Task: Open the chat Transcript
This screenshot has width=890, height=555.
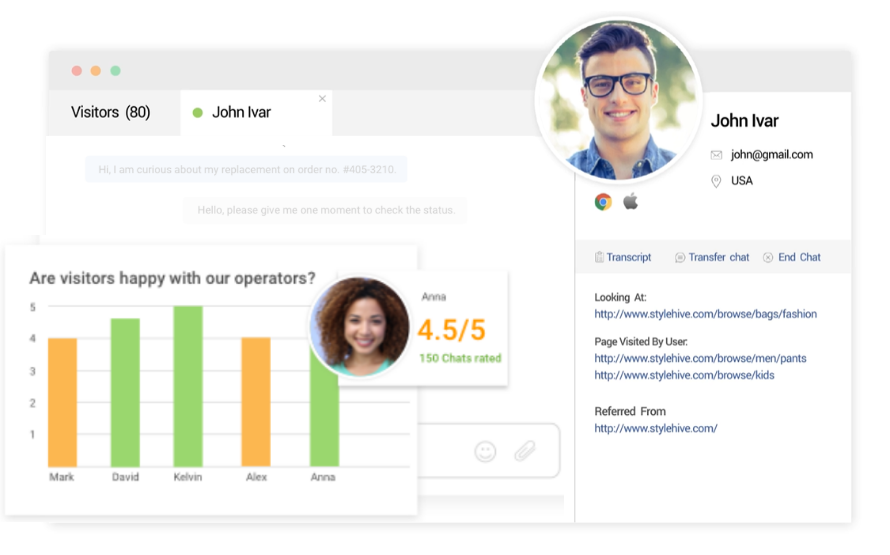Action: [x=623, y=257]
